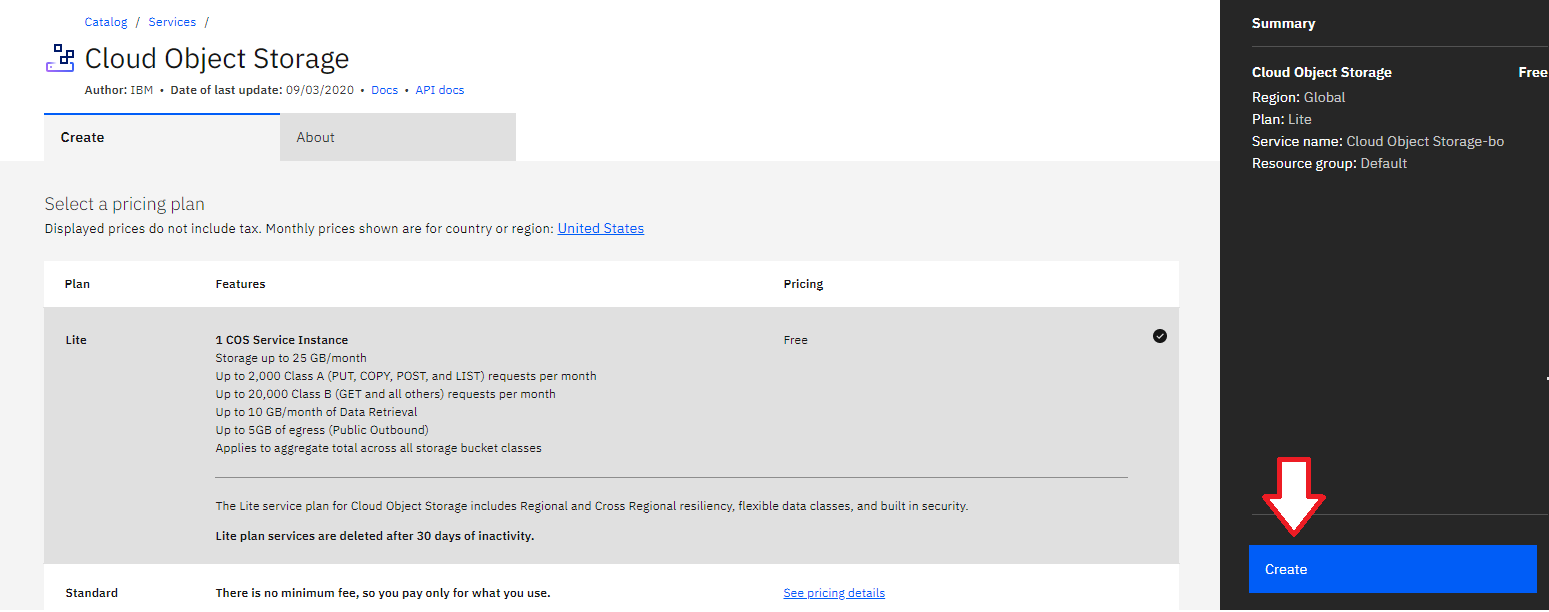Select the Create tab
The image size is (1549, 612).
coord(161,138)
